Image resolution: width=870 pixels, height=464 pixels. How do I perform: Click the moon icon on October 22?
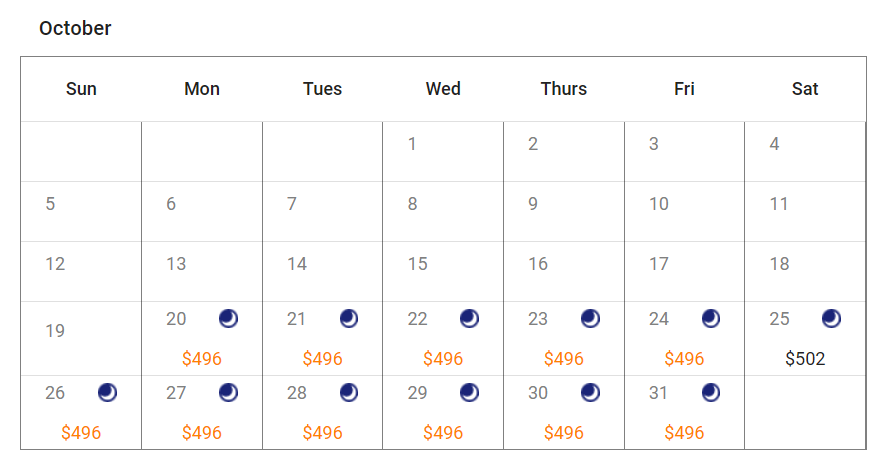point(470,319)
